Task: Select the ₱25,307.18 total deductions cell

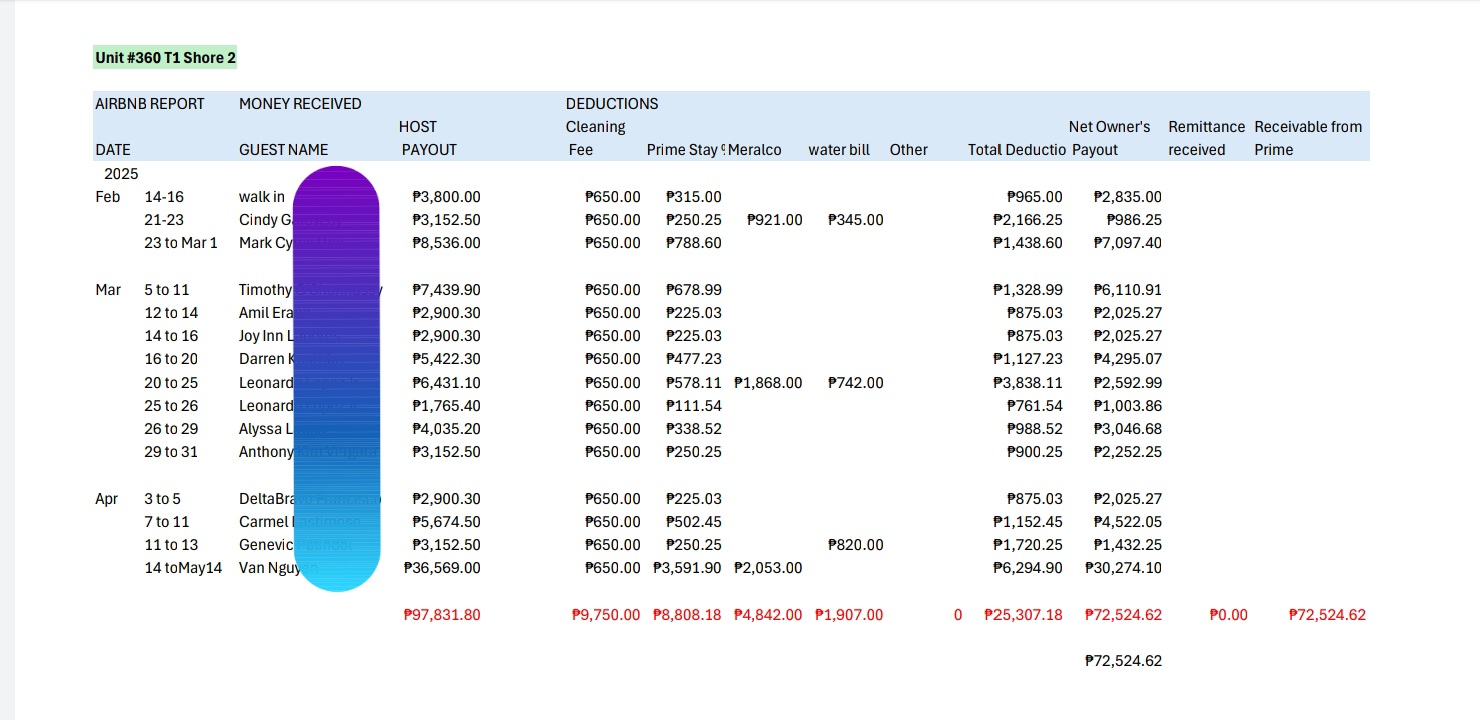Action: coord(1023,615)
